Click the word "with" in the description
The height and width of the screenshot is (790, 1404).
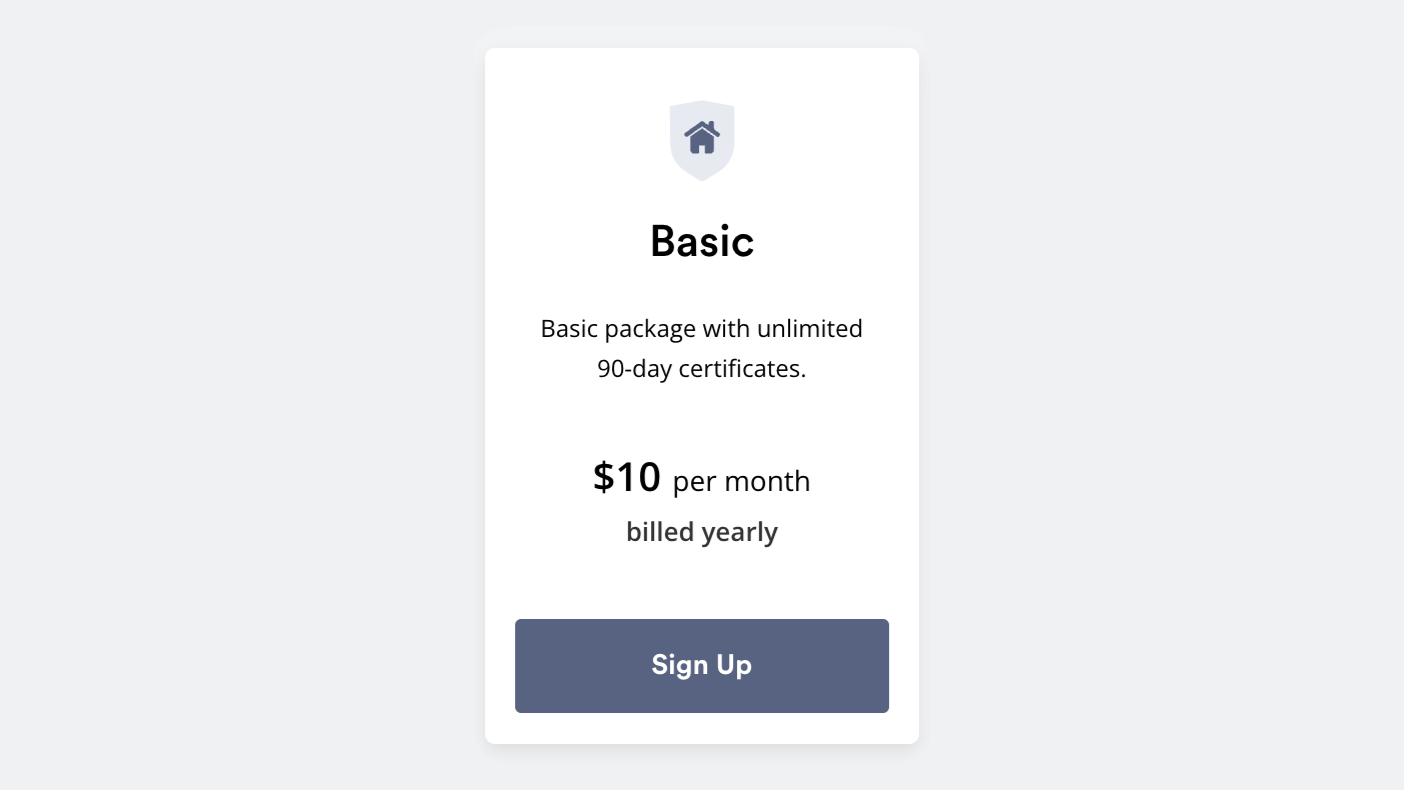point(727,328)
